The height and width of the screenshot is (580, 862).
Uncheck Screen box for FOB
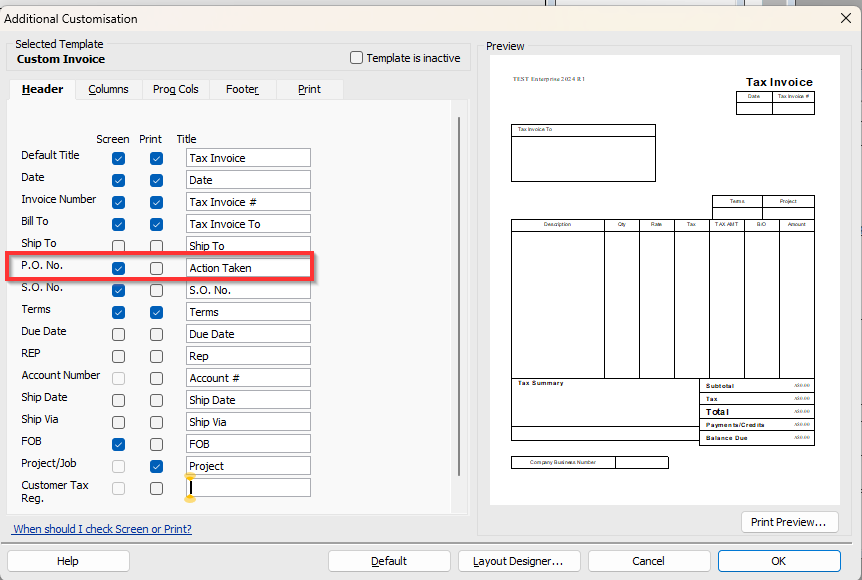118,444
